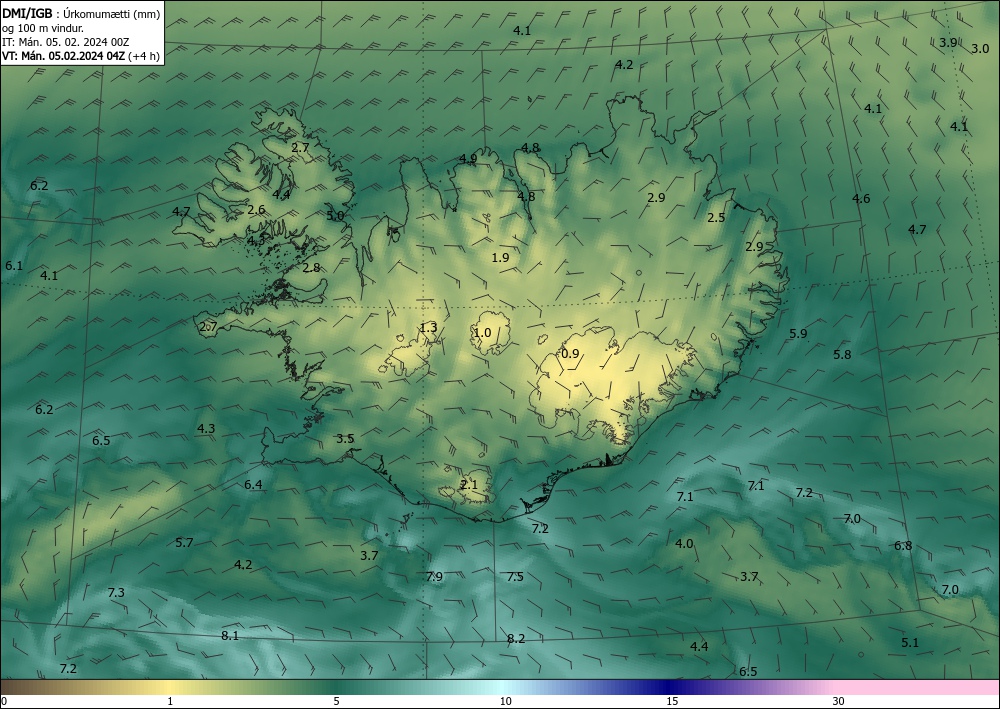1000x709 pixels.
Task: Click the "7.3" value in the southwest ocean
Action: 116,592
